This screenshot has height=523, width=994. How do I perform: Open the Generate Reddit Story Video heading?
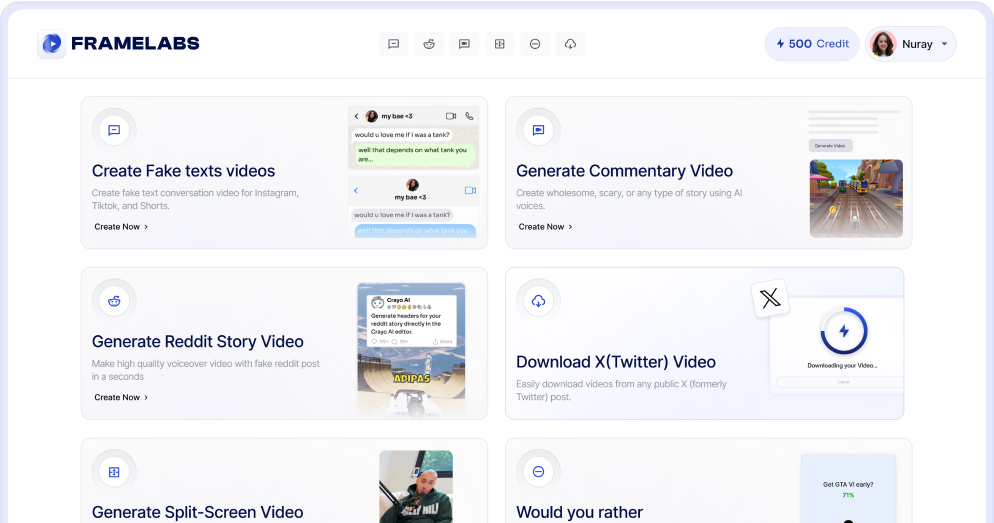tap(197, 341)
